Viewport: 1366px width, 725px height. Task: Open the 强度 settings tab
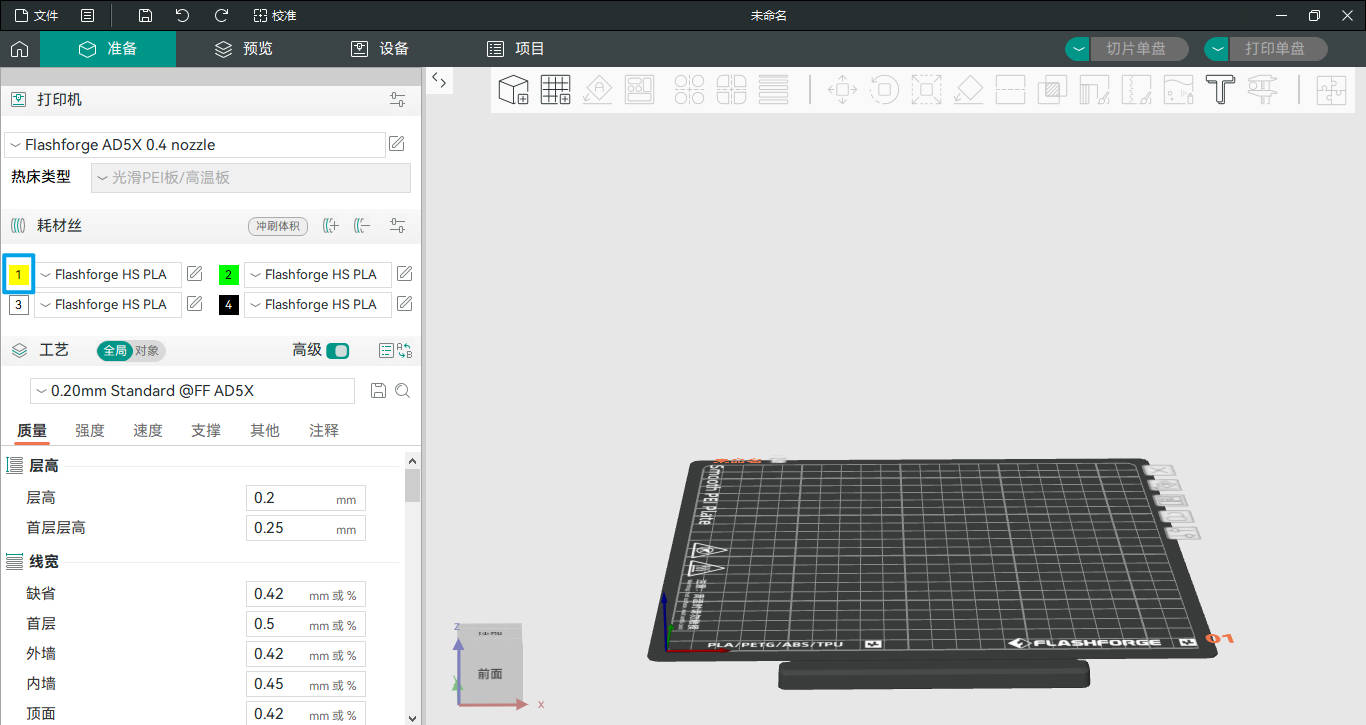tap(90, 430)
